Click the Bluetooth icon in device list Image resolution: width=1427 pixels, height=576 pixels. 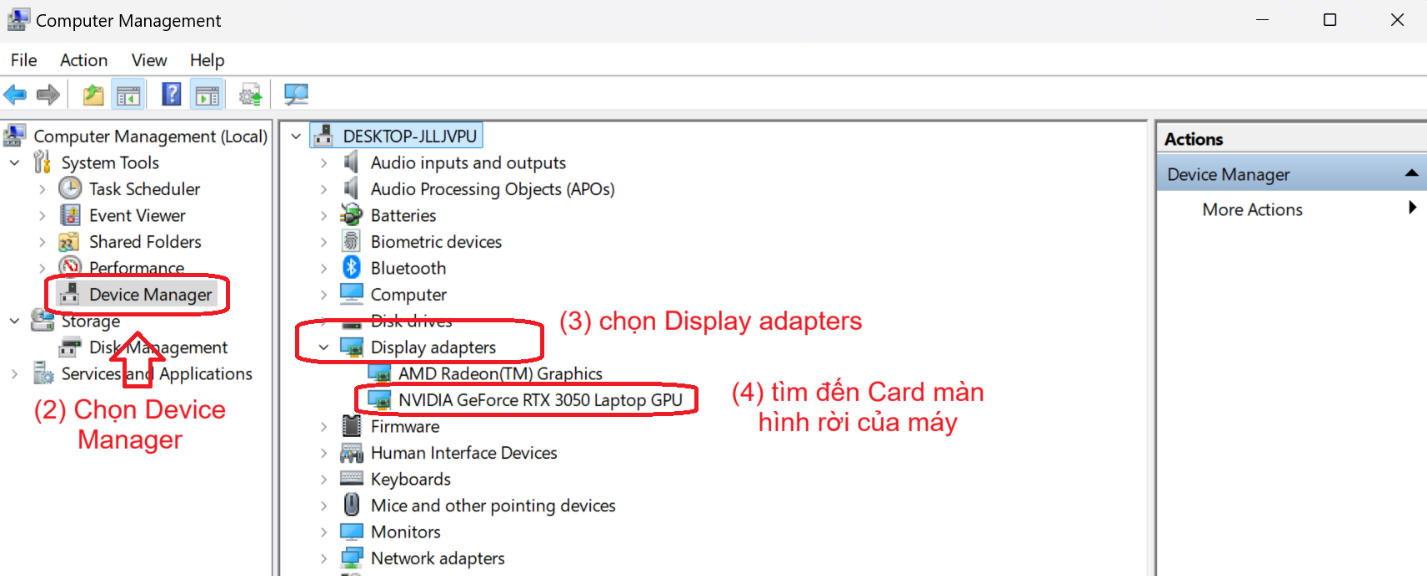click(351, 268)
